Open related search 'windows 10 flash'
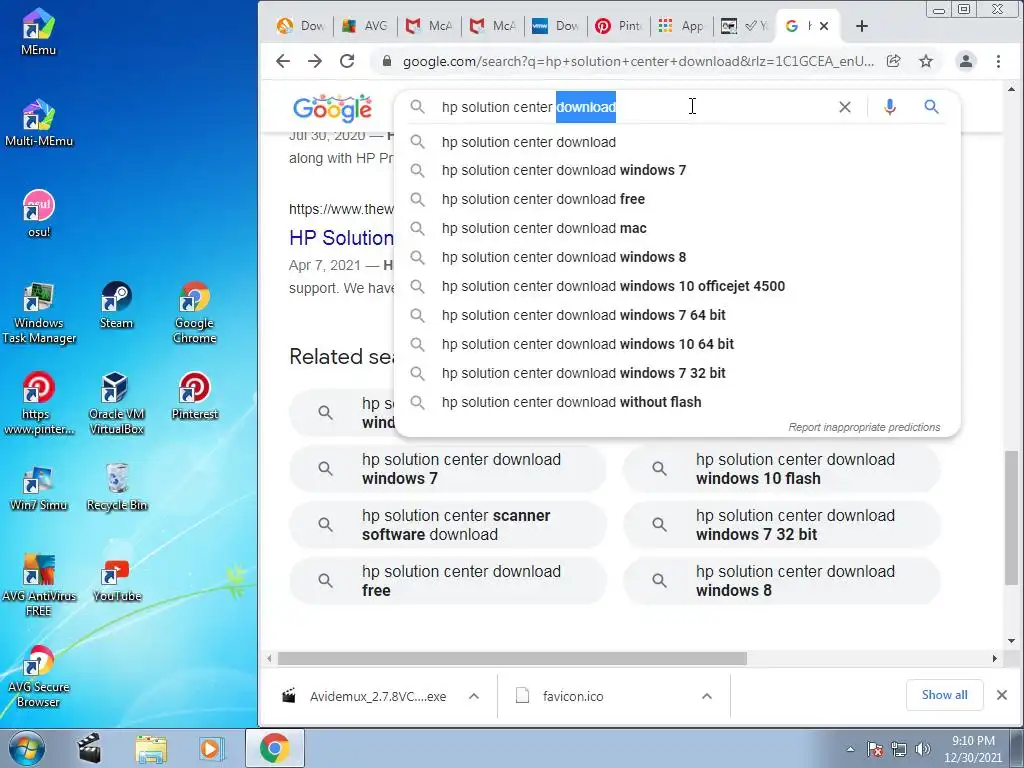This screenshot has height=768, width=1024. pyautogui.click(x=782, y=469)
